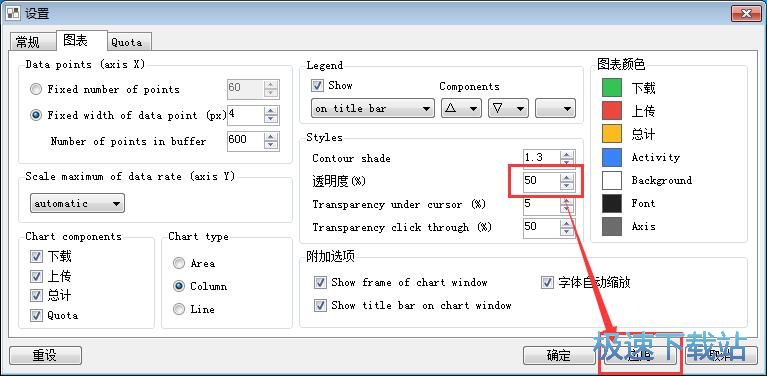The width and height of the screenshot is (767, 376).
Task: Expand the 'on title bar' legend dropdown
Action: 372,109
